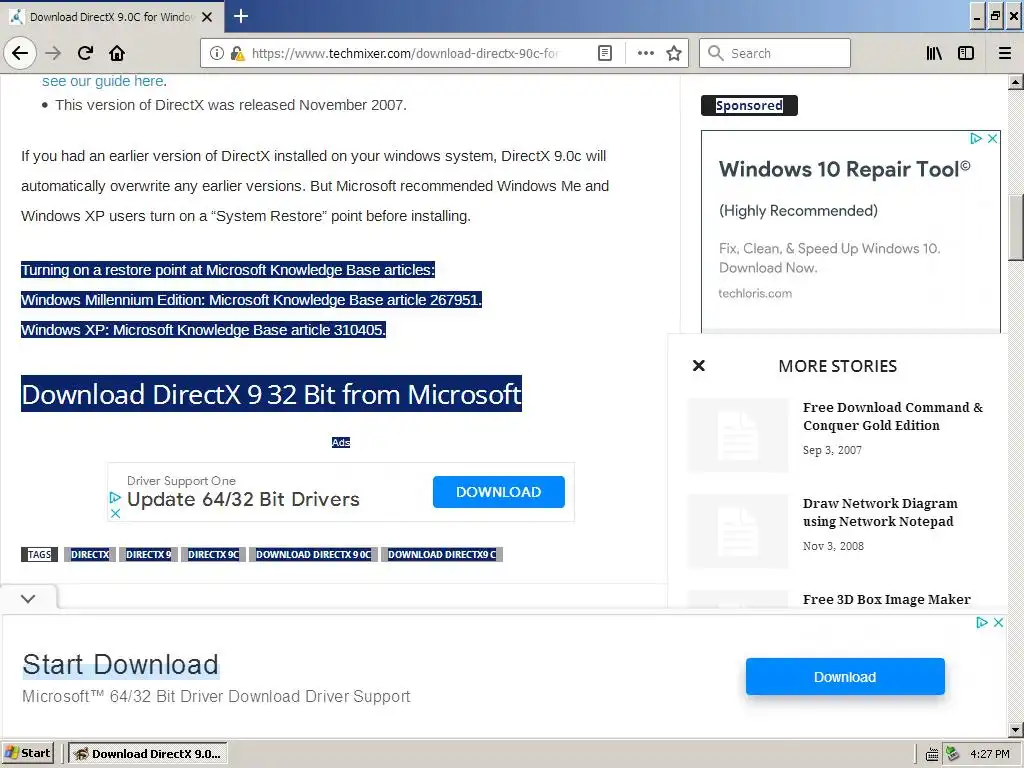This screenshot has width=1024, height=768.
Task: Open the DIRECTX tag
Action: click(x=90, y=554)
